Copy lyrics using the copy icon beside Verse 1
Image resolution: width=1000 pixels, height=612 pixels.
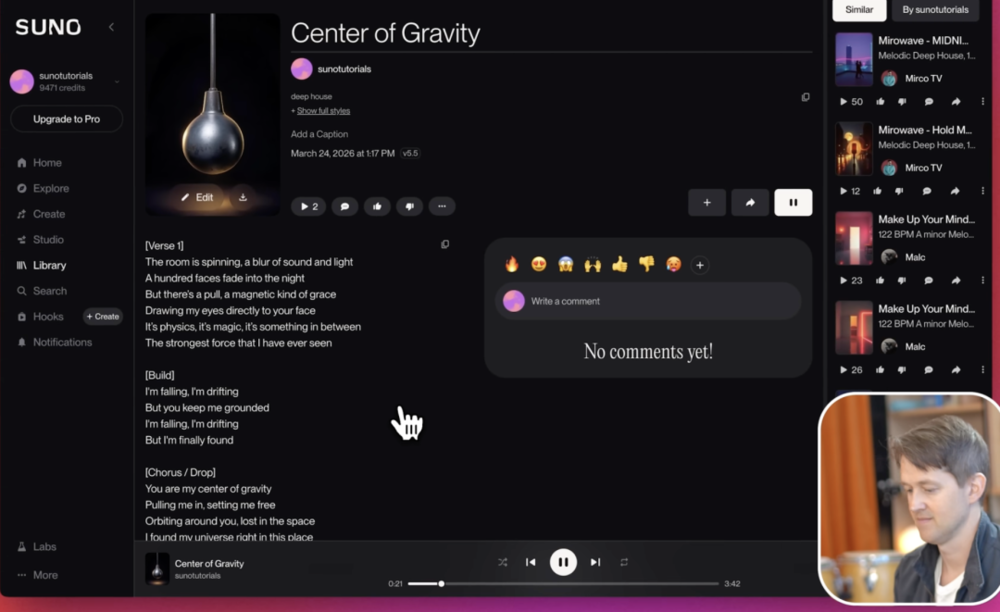click(x=445, y=244)
